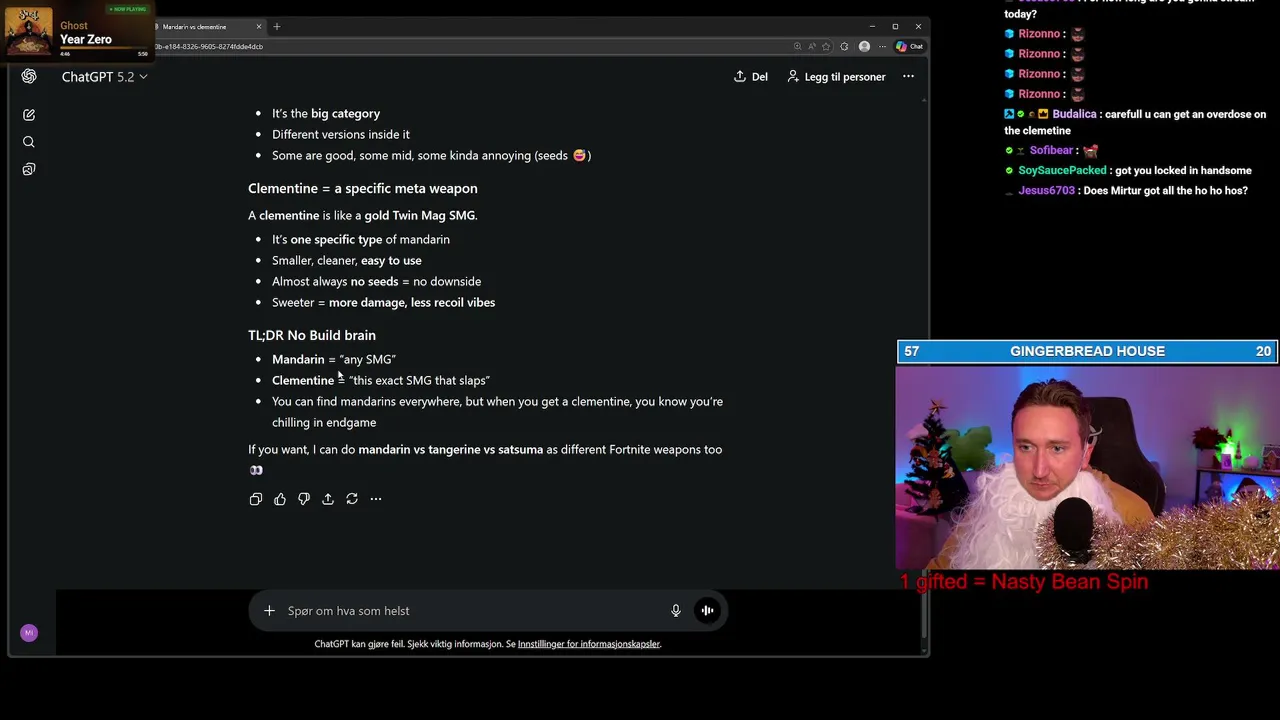Open ChatGPT 5.2 model dropdown
The height and width of the screenshot is (720, 1280).
pyautogui.click(x=104, y=77)
